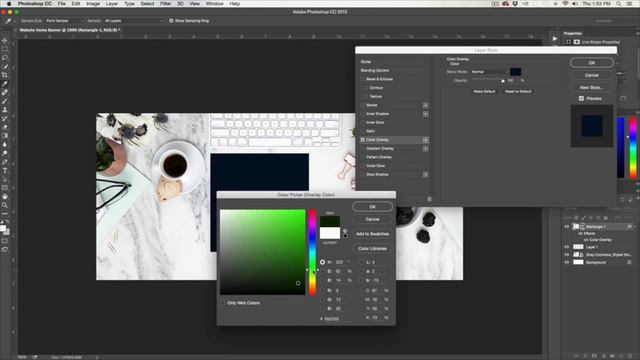
Task: Click New Style button
Action: click(x=591, y=87)
